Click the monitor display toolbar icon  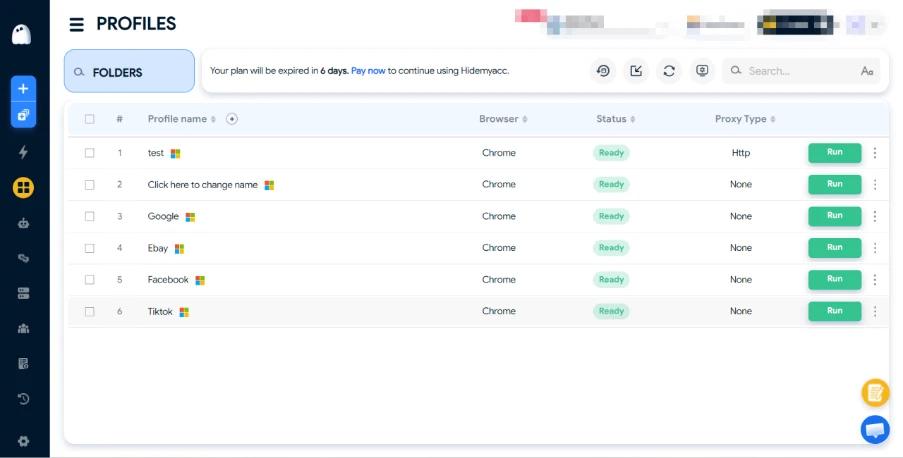click(702, 71)
